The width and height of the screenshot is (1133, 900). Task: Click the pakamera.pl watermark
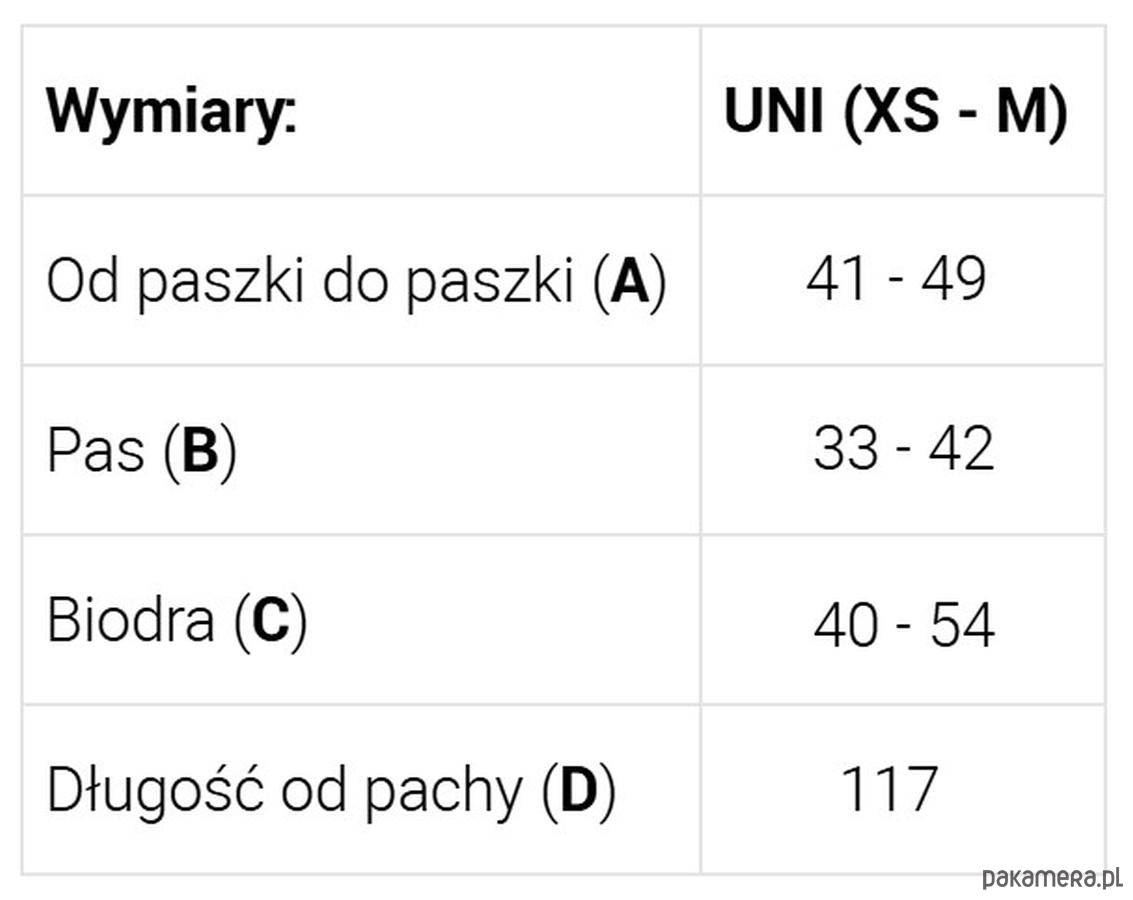1052,878
